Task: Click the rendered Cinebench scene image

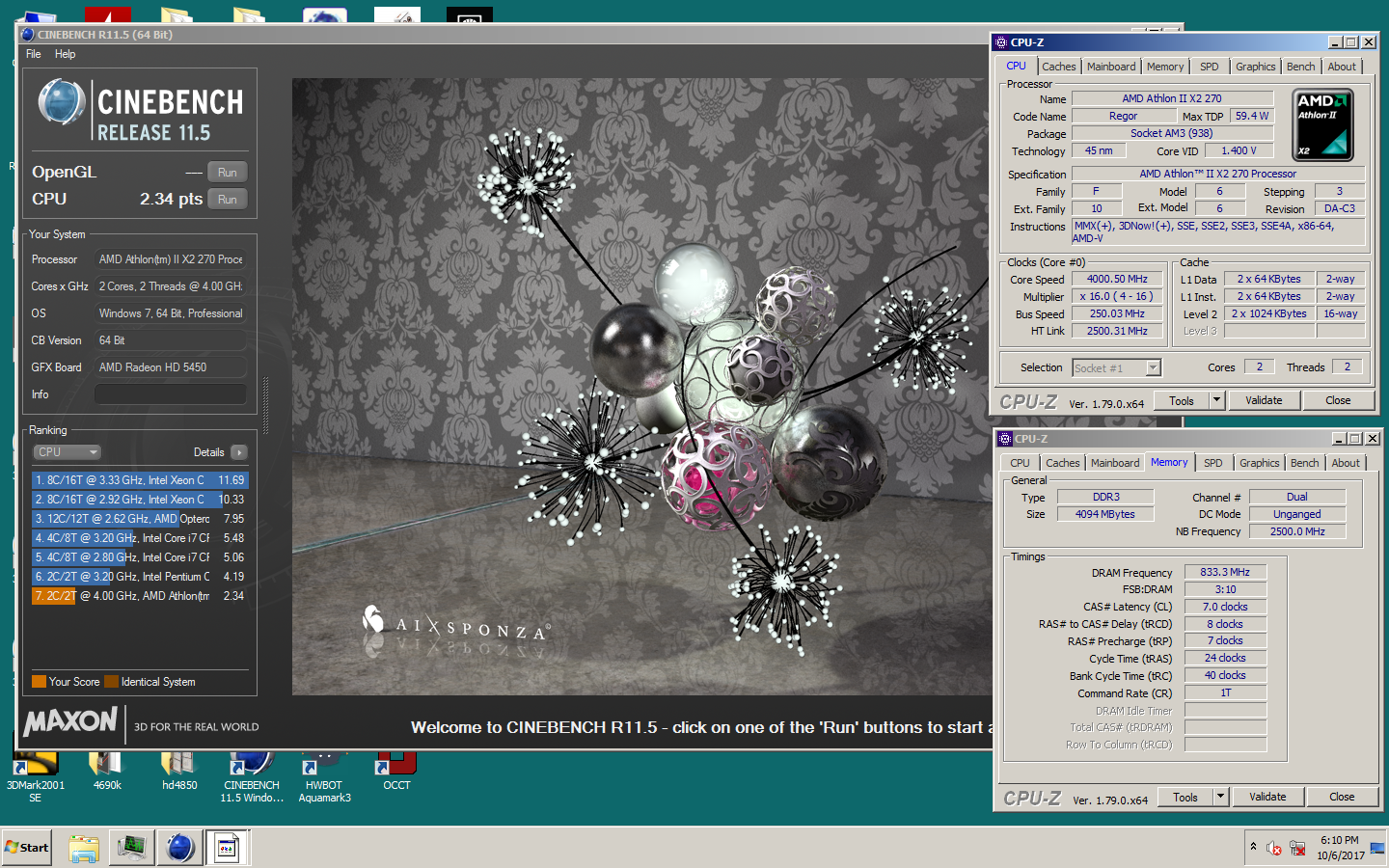Action: click(641, 386)
